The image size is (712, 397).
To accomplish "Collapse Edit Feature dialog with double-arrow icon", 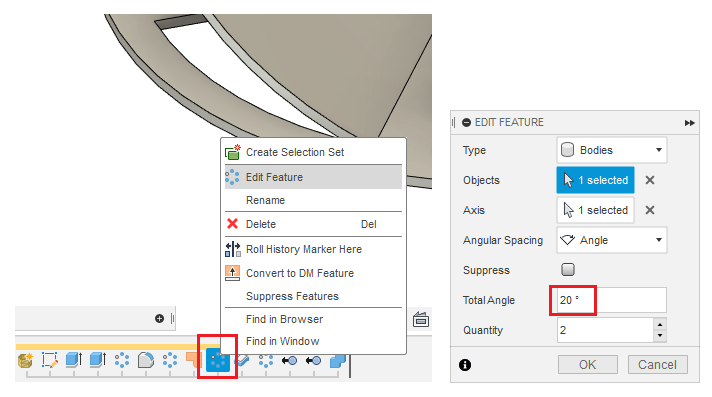I will click(x=689, y=123).
